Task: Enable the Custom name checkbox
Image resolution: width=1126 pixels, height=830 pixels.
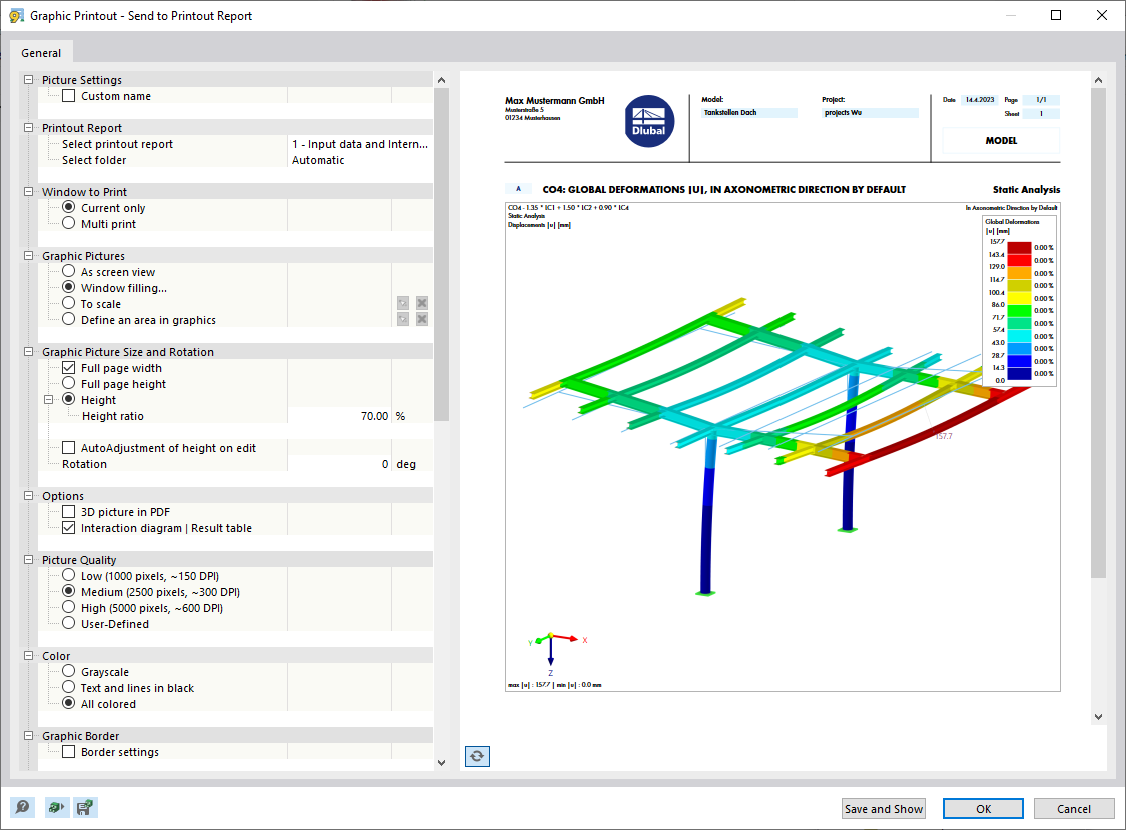Action: 68,96
